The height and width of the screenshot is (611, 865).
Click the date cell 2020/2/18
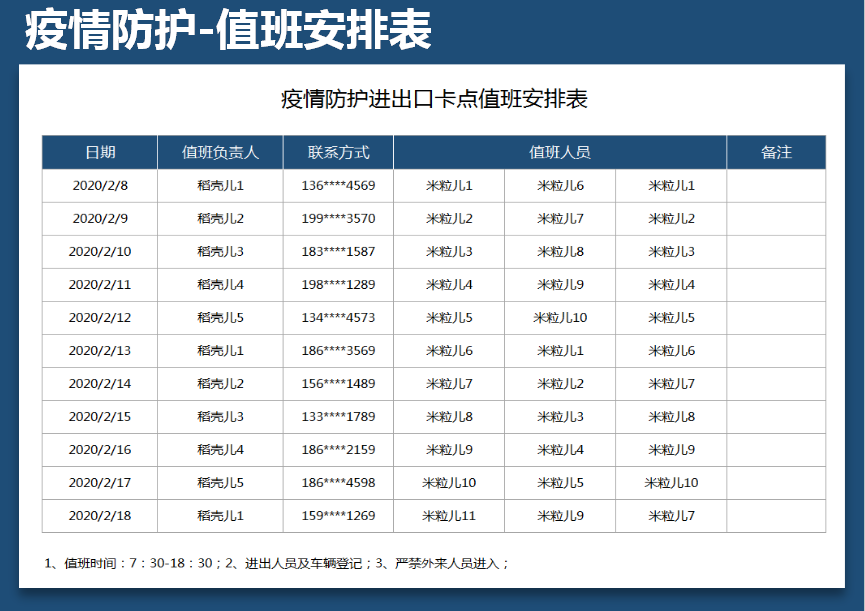click(98, 515)
